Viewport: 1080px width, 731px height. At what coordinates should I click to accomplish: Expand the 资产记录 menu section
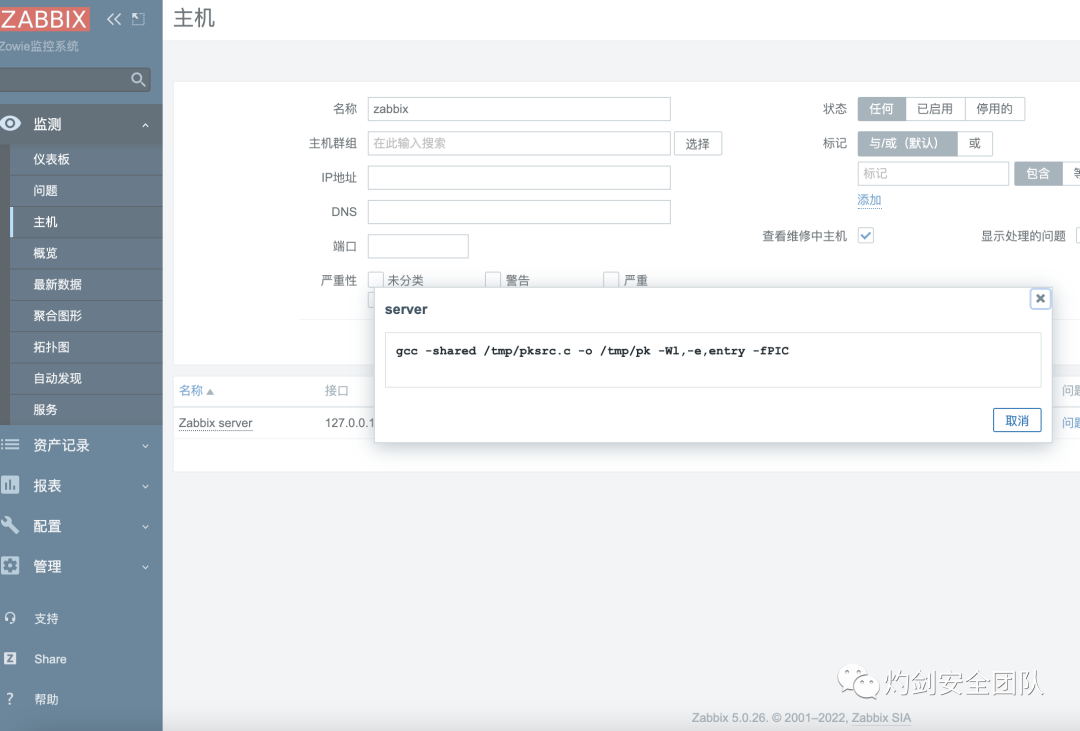[145, 446]
